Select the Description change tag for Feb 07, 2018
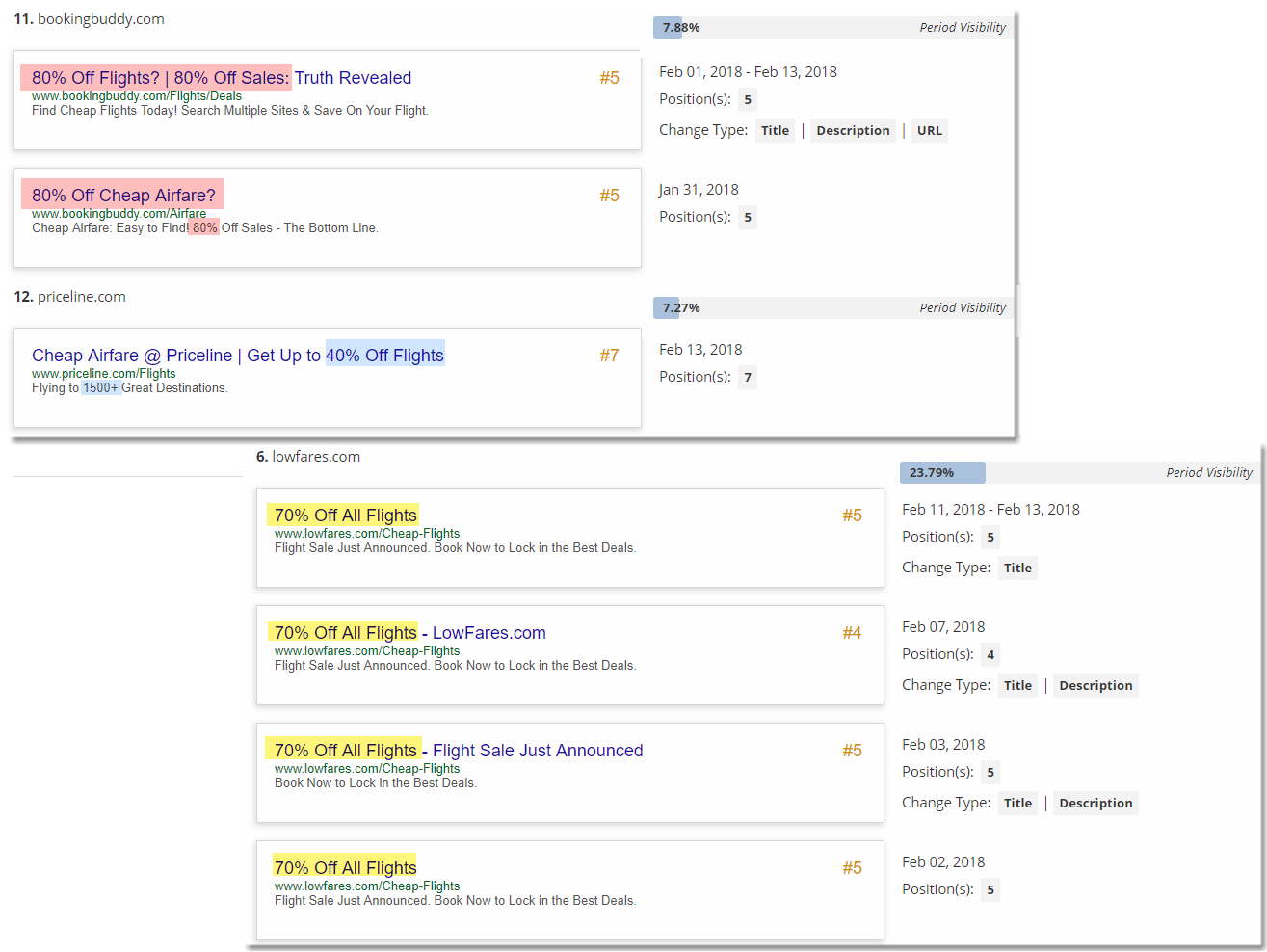Screen dimensions: 1267x952 (1095, 686)
